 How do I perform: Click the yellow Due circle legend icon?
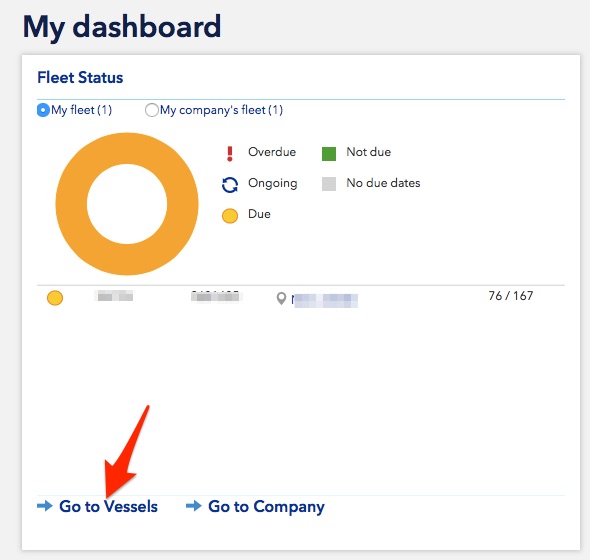tap(230, 216)
